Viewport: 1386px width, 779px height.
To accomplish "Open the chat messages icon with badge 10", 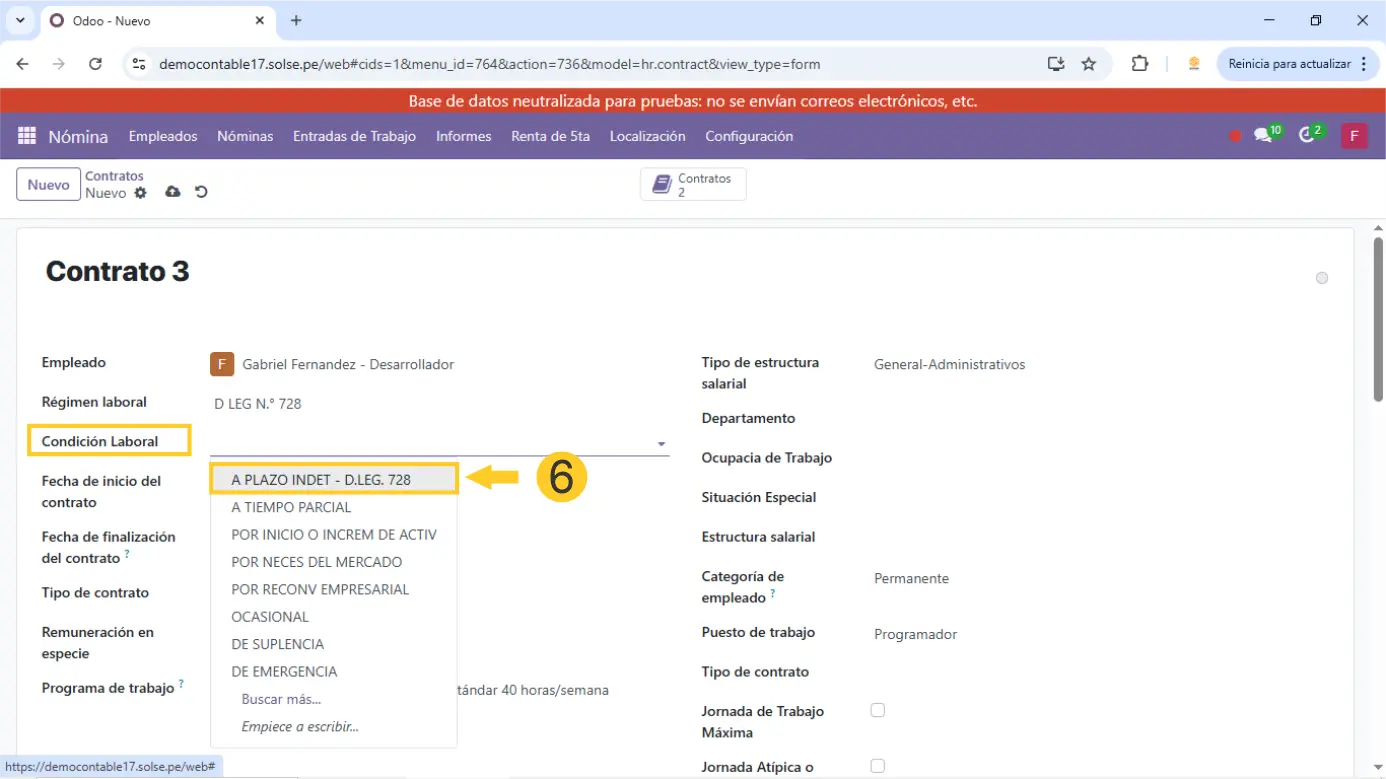I will click(1264, 136).
